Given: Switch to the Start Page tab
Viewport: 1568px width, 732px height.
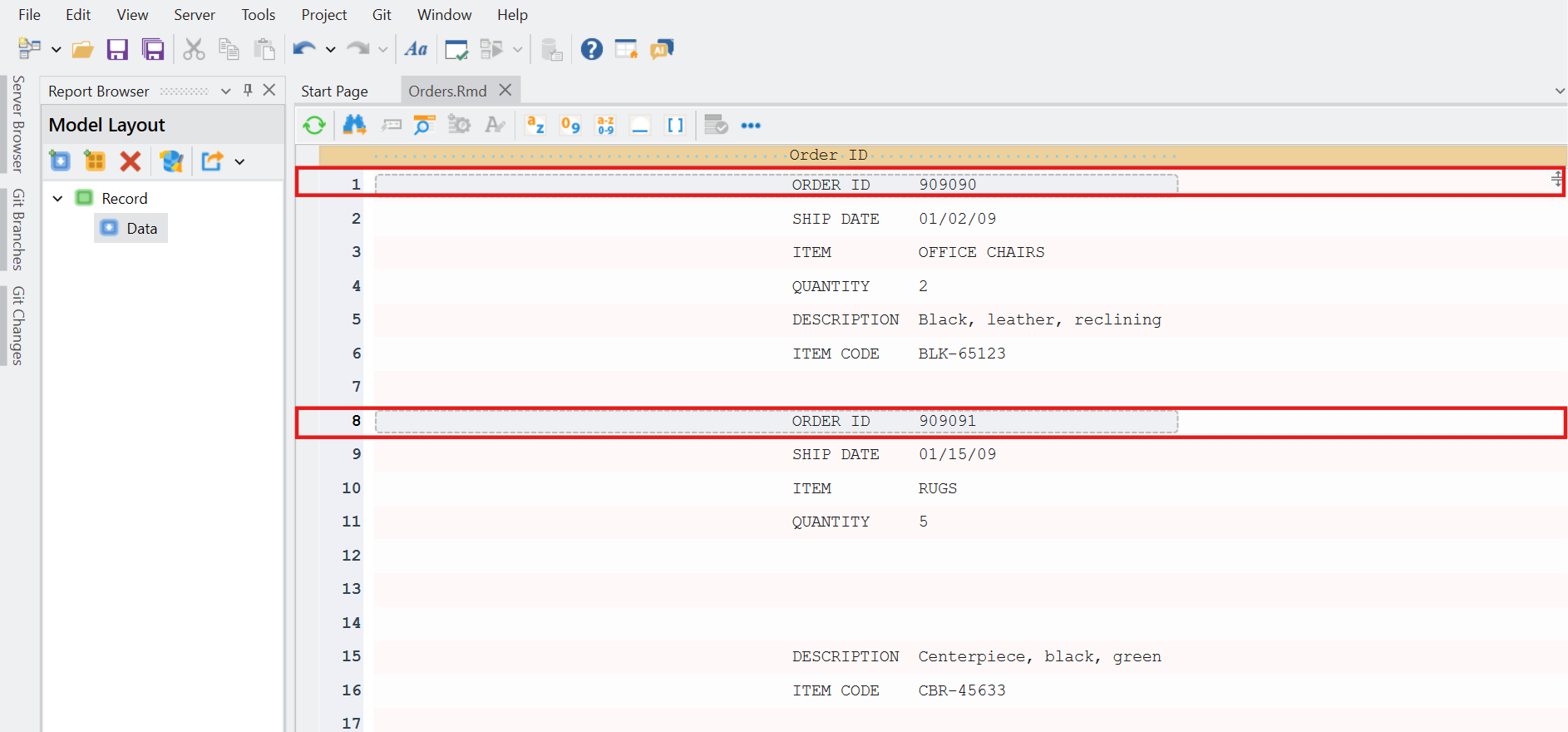Looking at the screenshot, I should tap(334, 91).
